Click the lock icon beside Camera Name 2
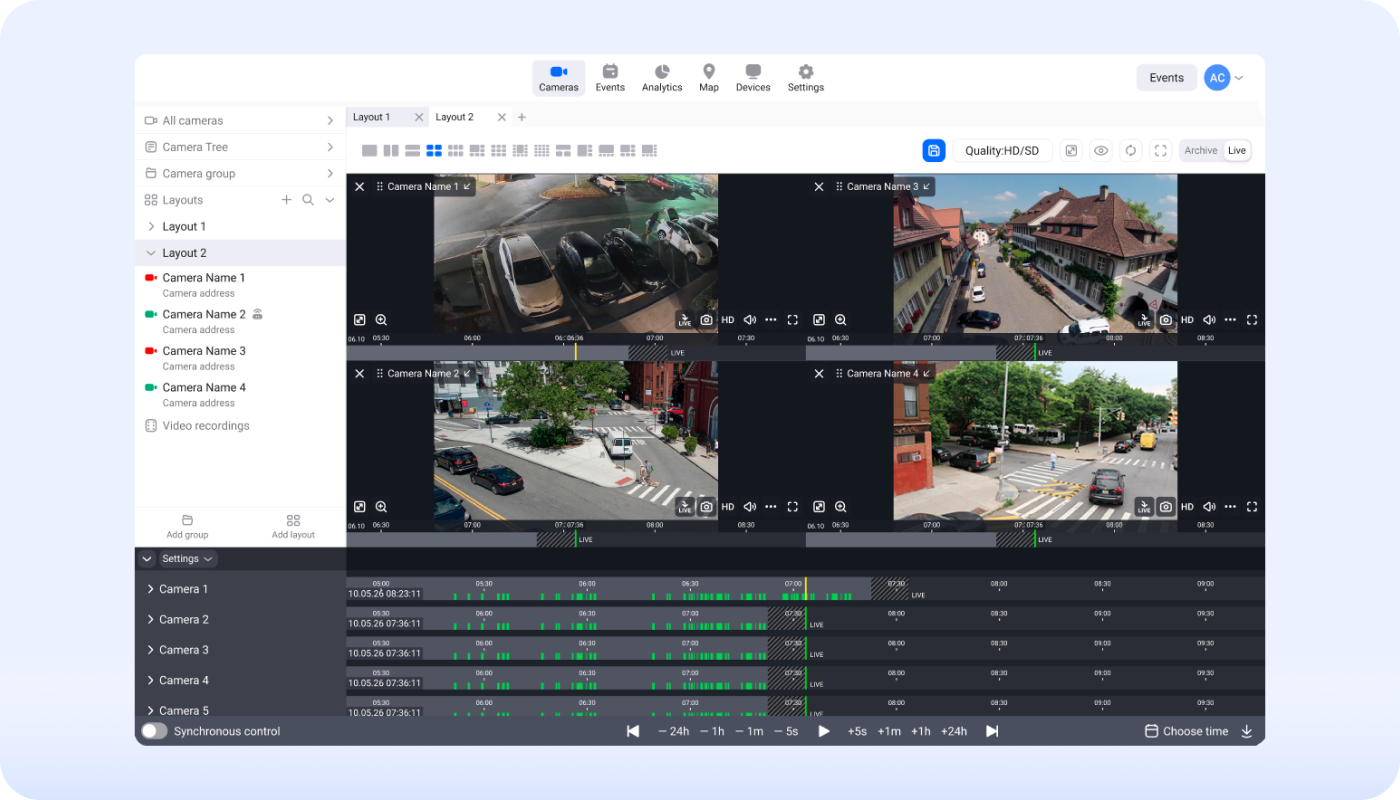The width and height of the screenshot is (1400, 800). coord(257,314)
